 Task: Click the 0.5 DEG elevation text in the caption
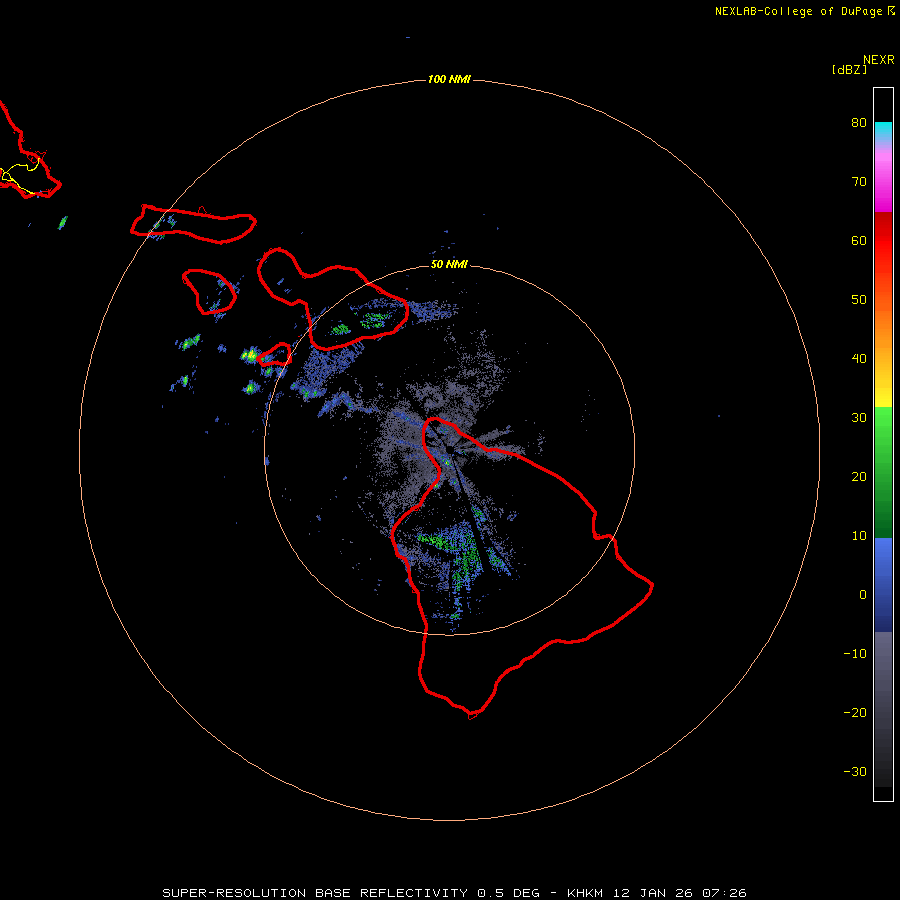tap(509, 893)
